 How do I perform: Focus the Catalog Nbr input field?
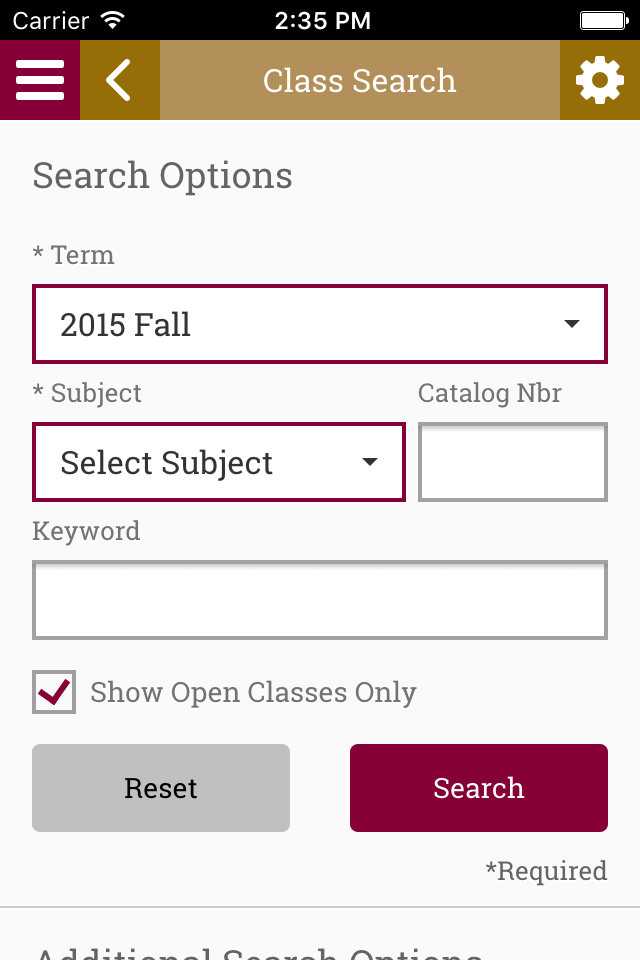[512, 462]
